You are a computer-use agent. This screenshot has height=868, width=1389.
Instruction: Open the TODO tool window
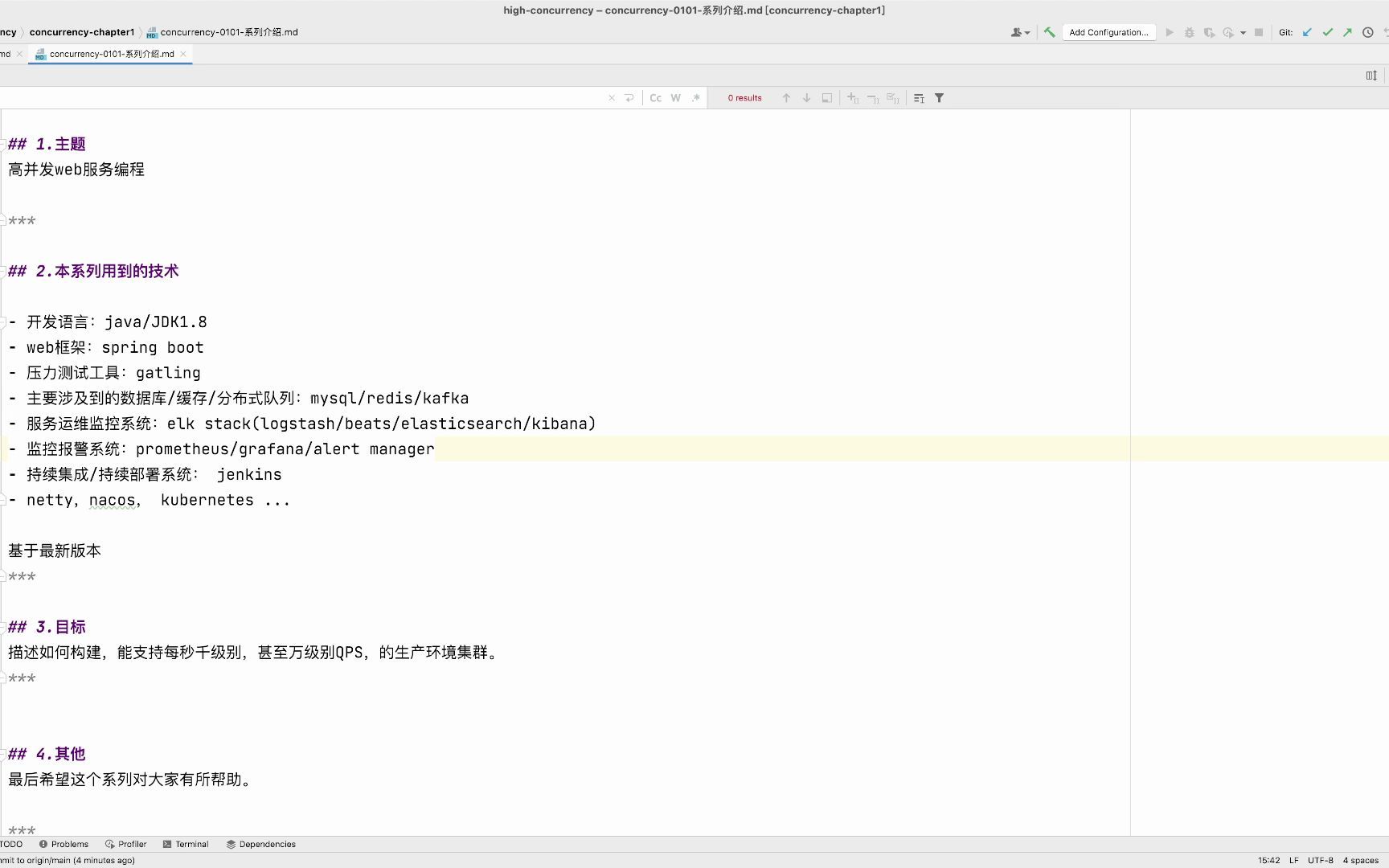coord(11,844)
